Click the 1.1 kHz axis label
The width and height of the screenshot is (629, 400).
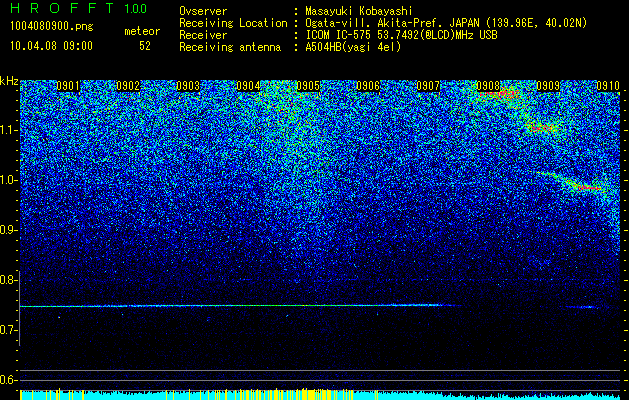pos(9,130)
